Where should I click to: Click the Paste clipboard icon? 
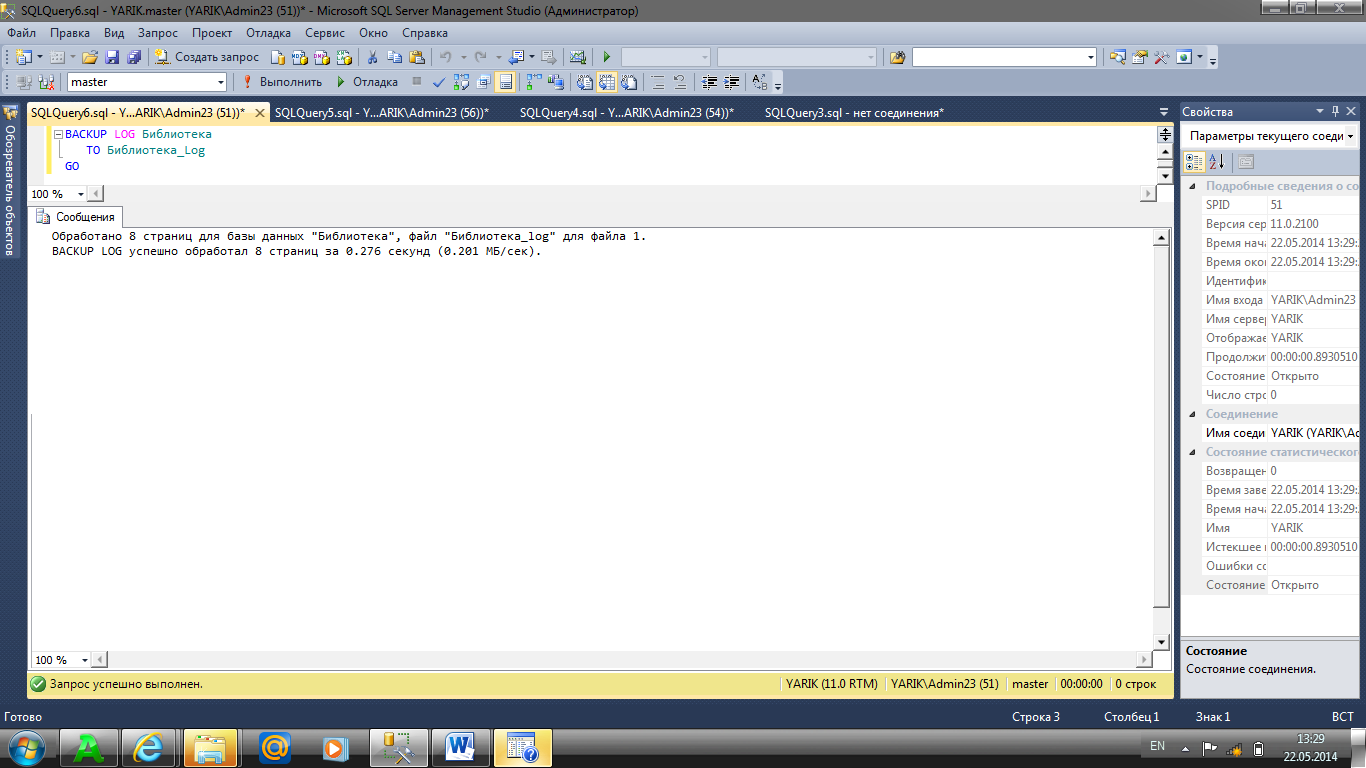tap(417, 57)
